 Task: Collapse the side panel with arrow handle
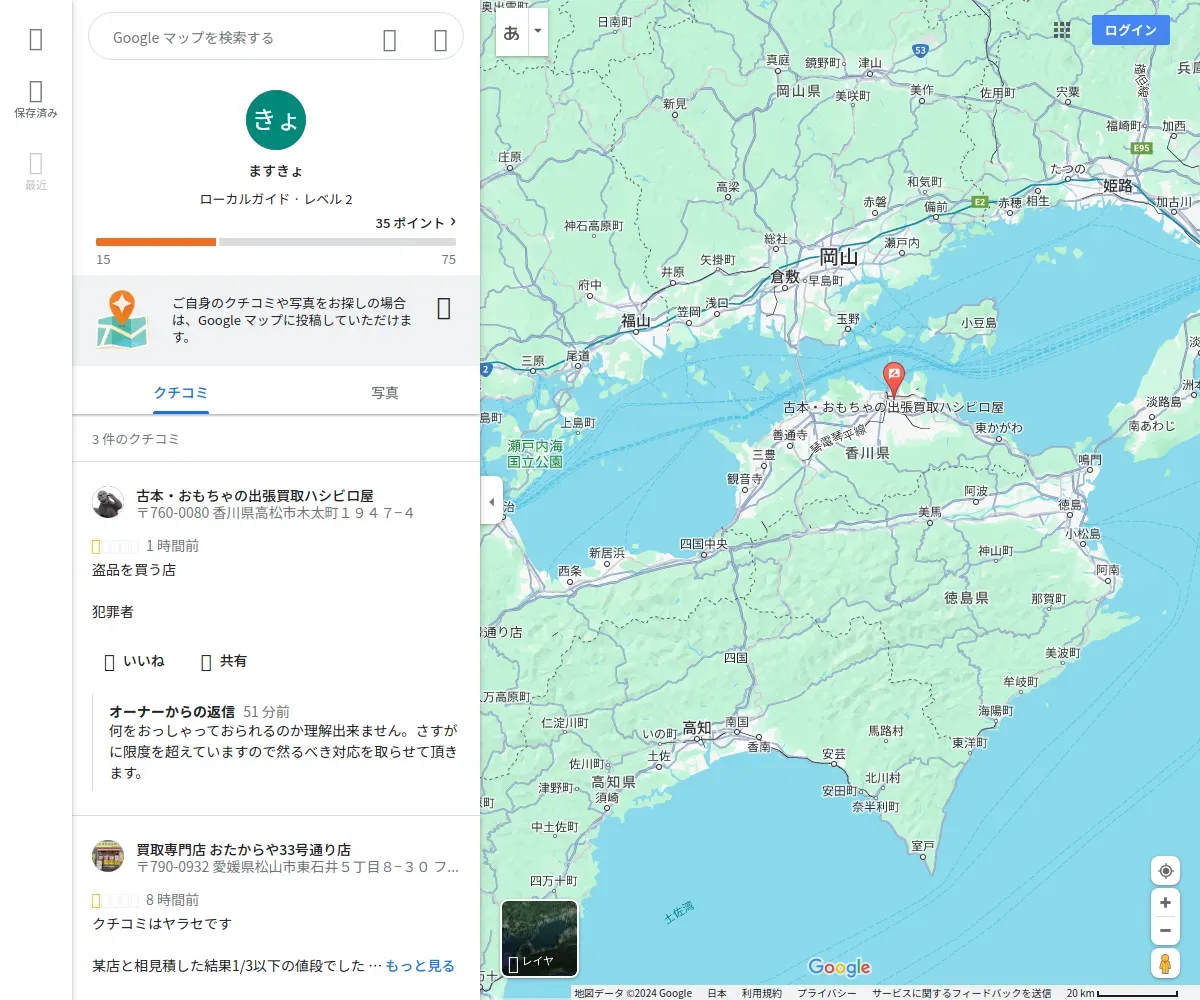pyautogui.click(x=492, y=500)
